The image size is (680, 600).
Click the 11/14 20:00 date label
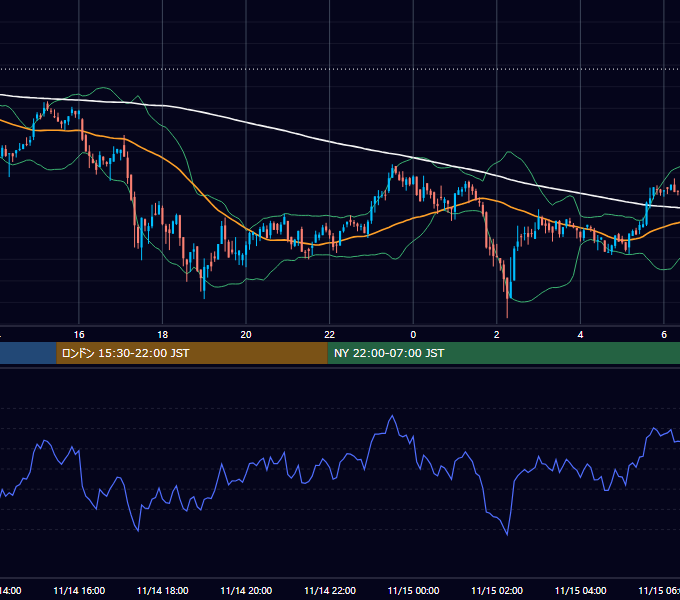tap(246, 591)
